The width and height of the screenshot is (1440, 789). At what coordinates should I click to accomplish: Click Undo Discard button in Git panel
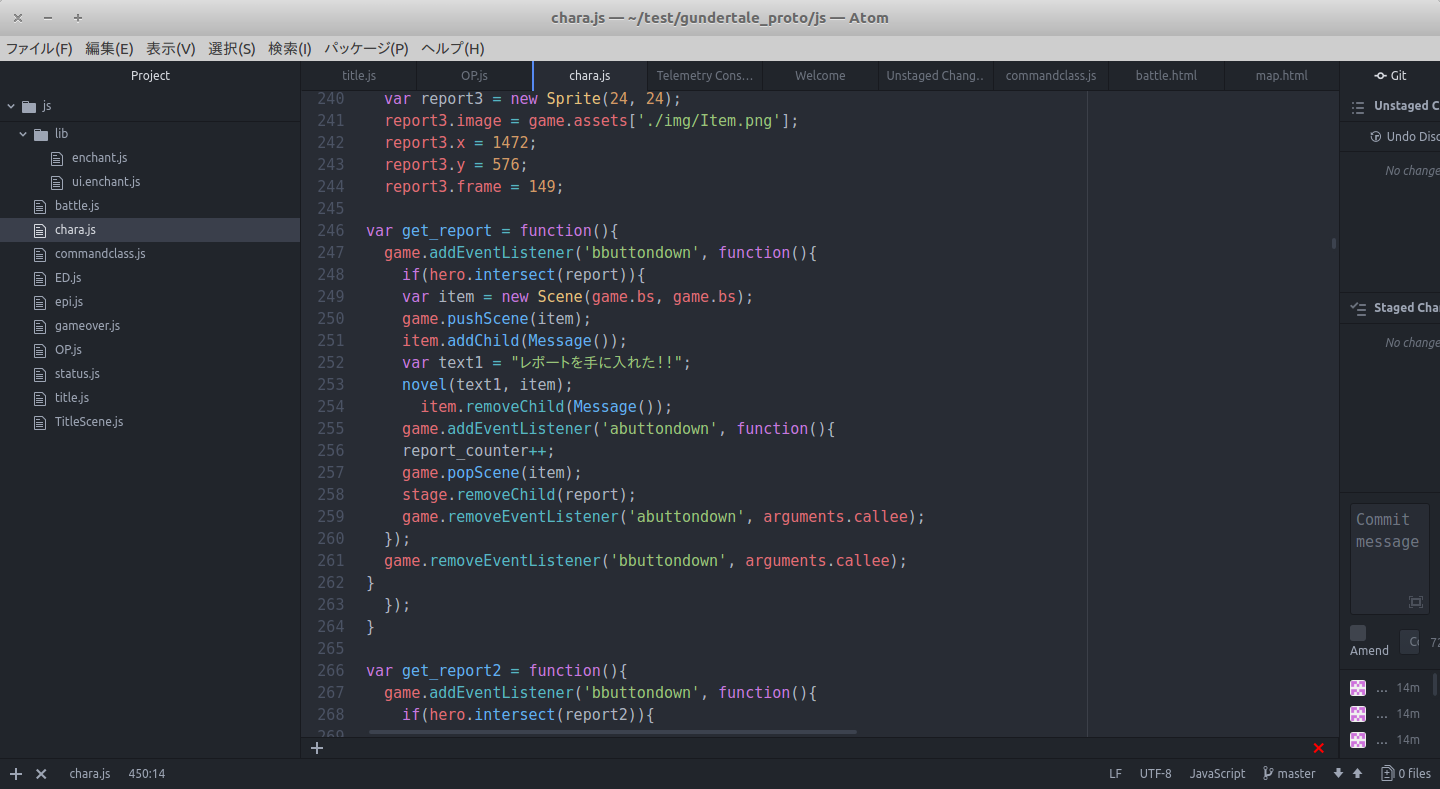point(1405,137)
